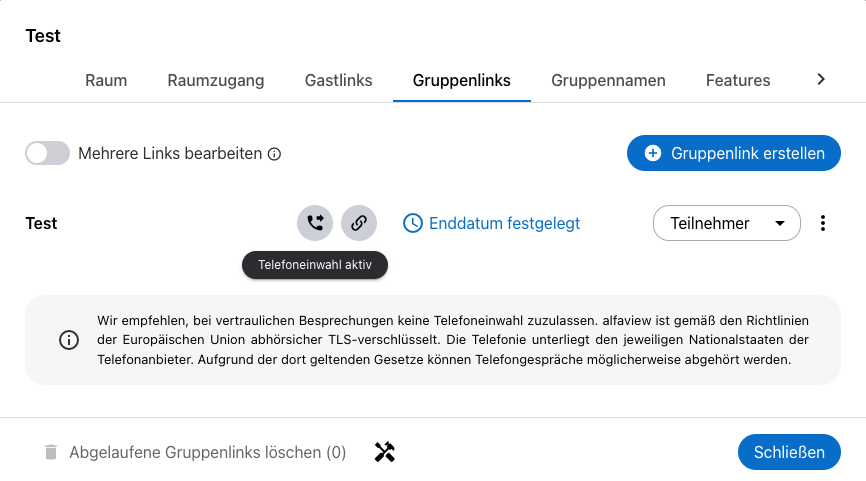866x481 pixels.
Task: Click the Enddatum festgelegt link
Action: tap(504, 223)
